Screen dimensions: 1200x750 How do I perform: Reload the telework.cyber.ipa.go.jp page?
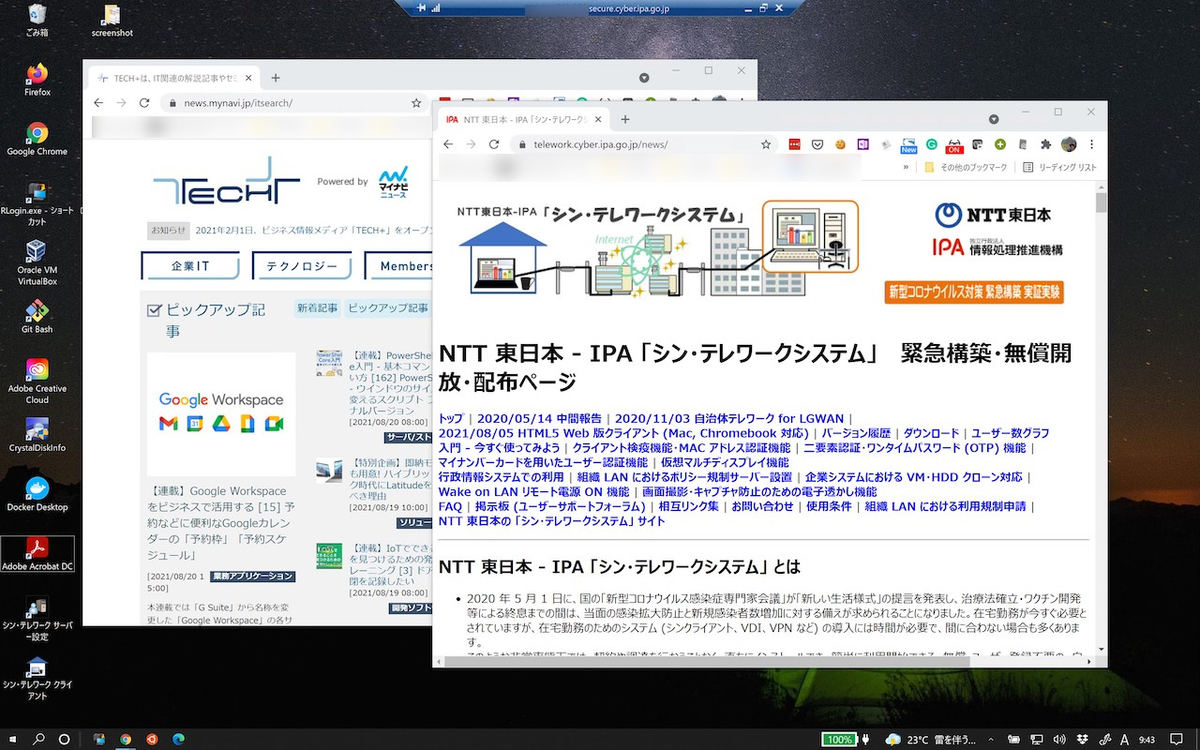point(494,144)
